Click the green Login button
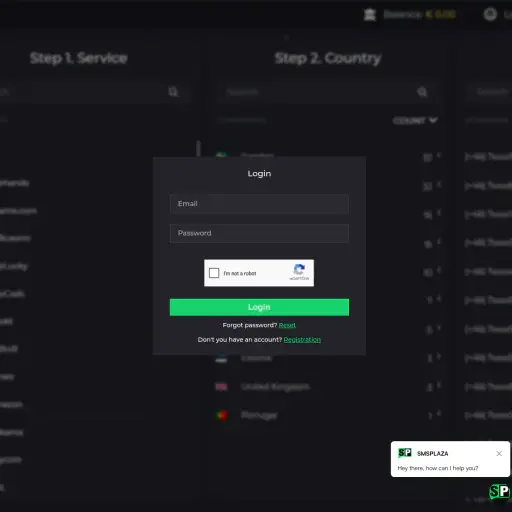This screenshot has height=512, width=512. point(259,307)
